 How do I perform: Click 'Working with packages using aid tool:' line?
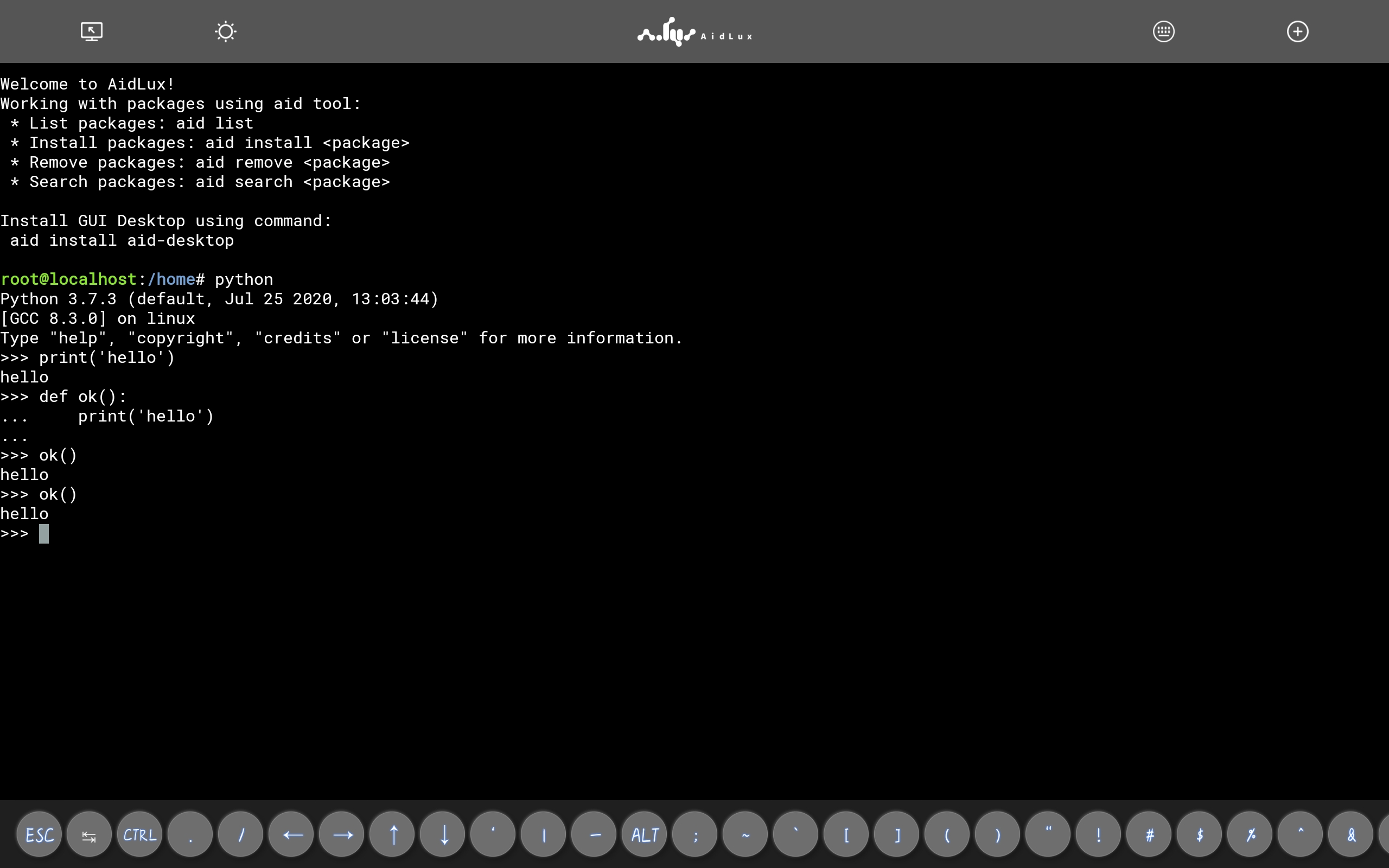pos(180,104)
